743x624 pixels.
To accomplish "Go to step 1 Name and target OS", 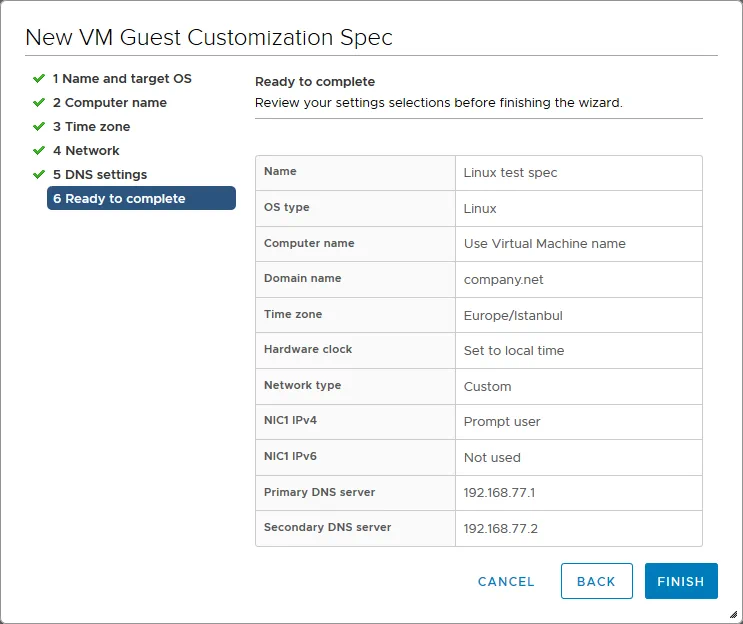I will point(122,78).
